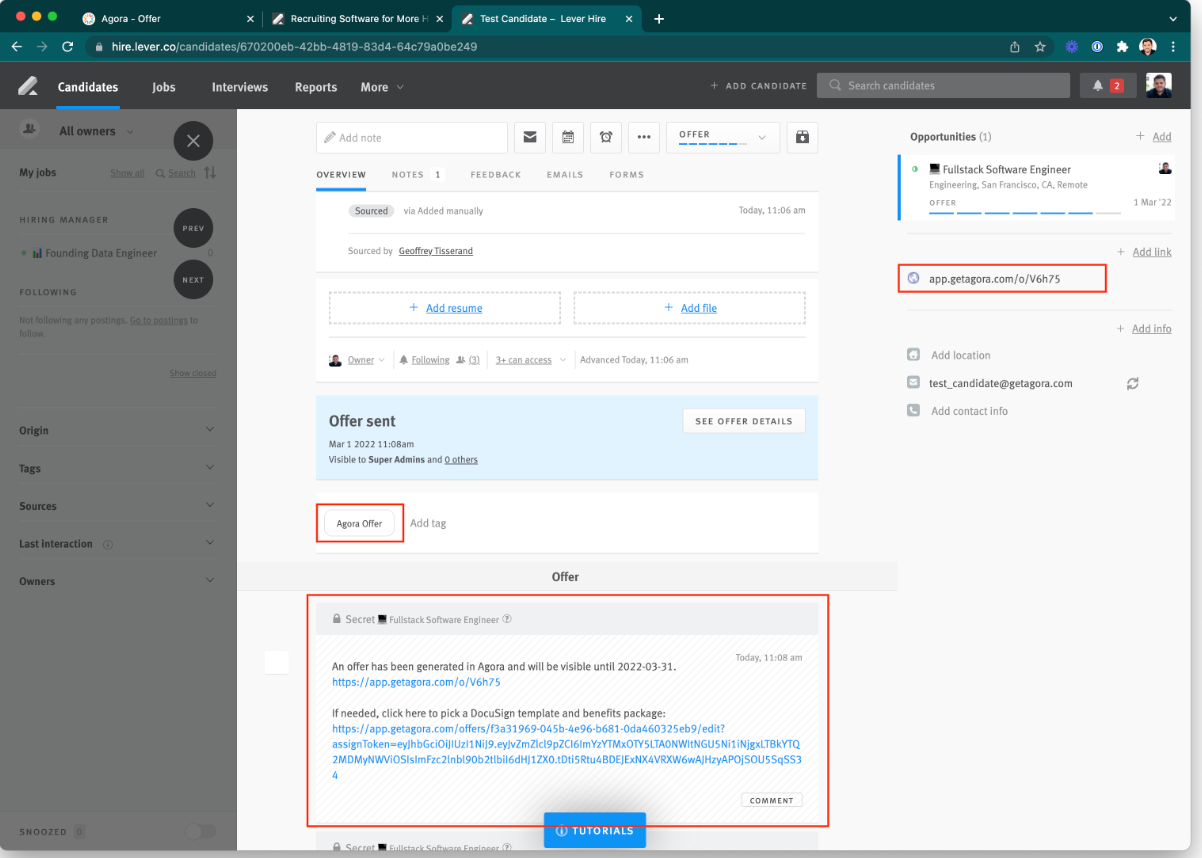This screenshot has width=1202, height=858.
Task: Select the Lever logo in top navigation
Action: click(x=27, y=85)
